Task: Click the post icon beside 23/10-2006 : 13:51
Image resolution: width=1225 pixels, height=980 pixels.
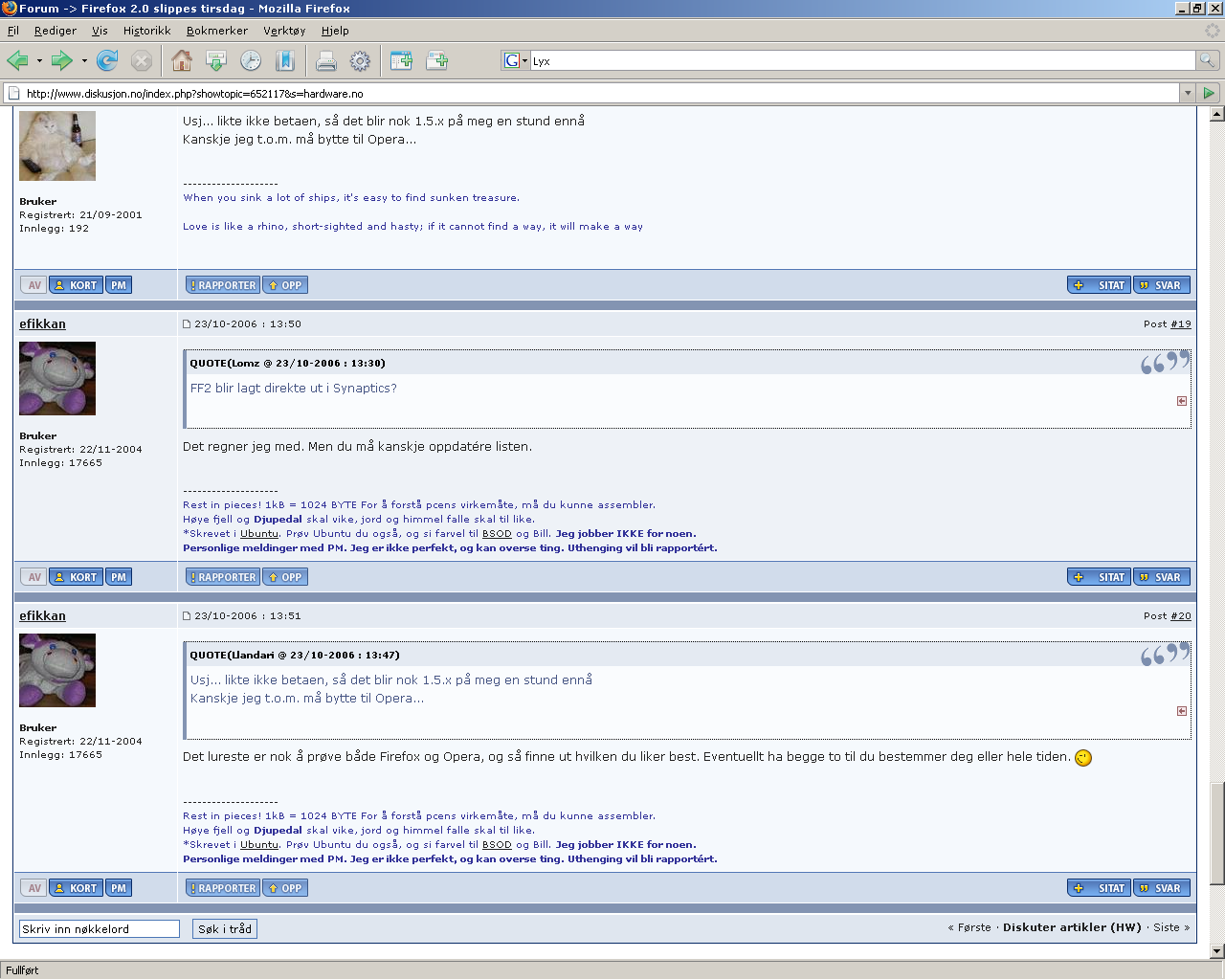Action: point(188,616)
